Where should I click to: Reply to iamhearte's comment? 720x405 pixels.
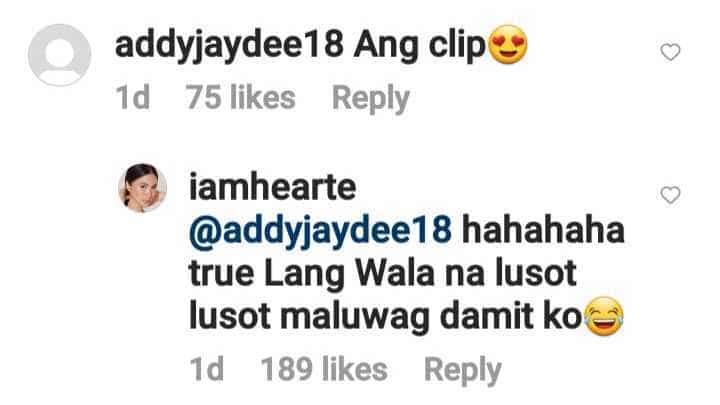(x=462, y=370)
